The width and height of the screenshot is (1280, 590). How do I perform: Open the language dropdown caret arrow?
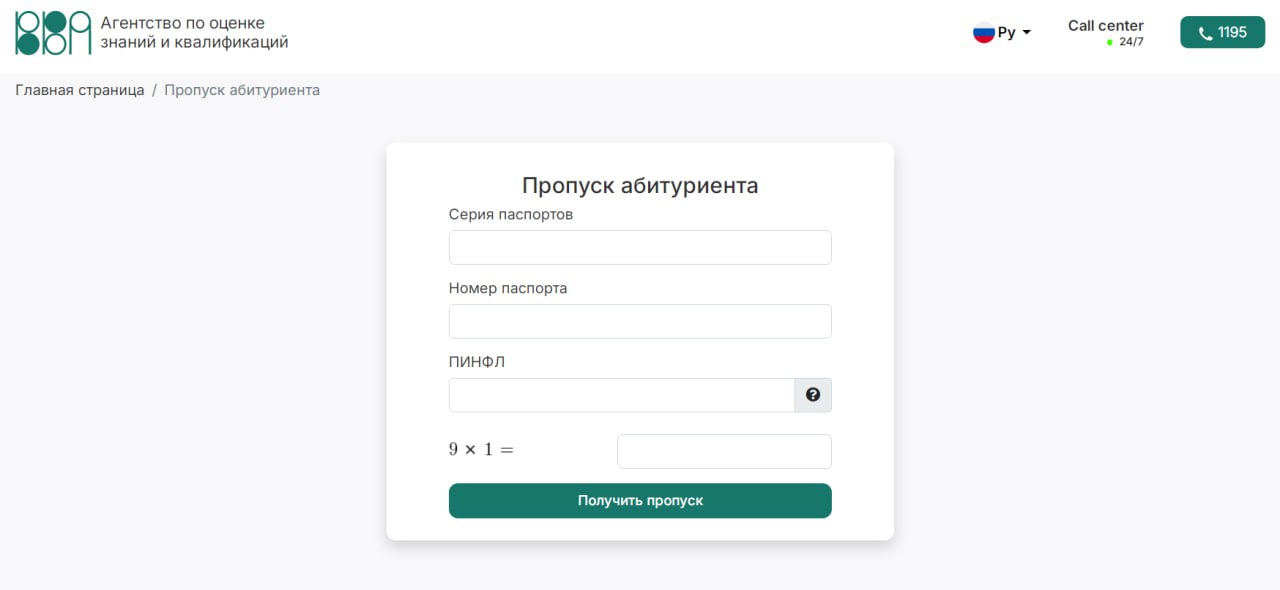coord(1027,33)
